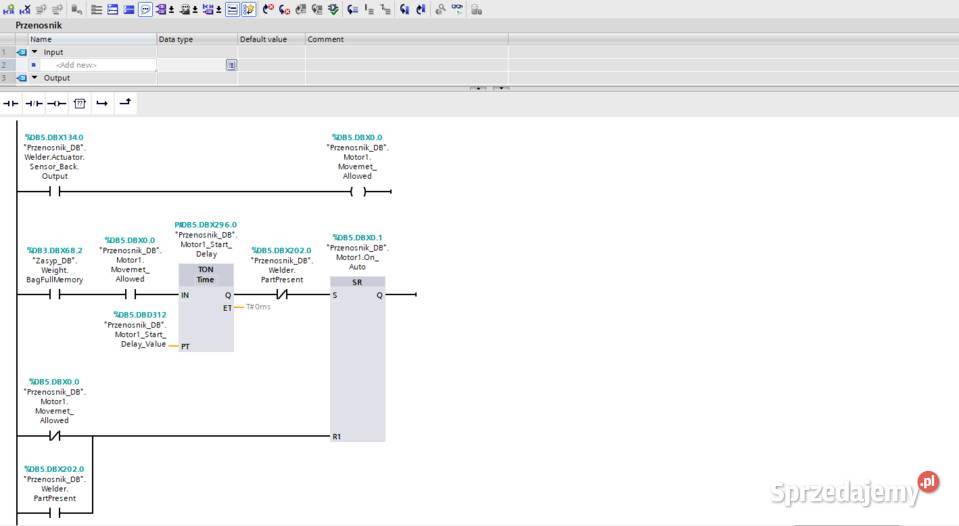
Task: Click the address text 'P#DB5.DBX296.0'
Action: click(206, 224)
